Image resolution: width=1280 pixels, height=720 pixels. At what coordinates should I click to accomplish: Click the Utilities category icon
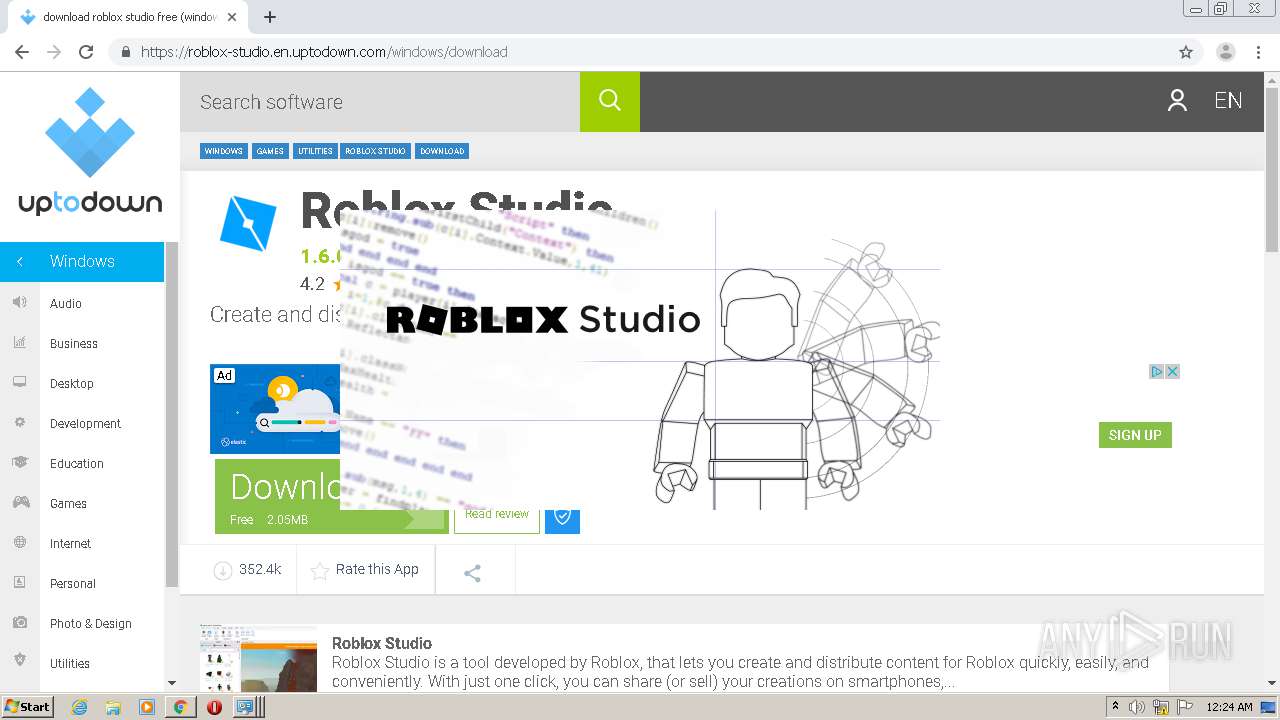[x=20, y=660]
